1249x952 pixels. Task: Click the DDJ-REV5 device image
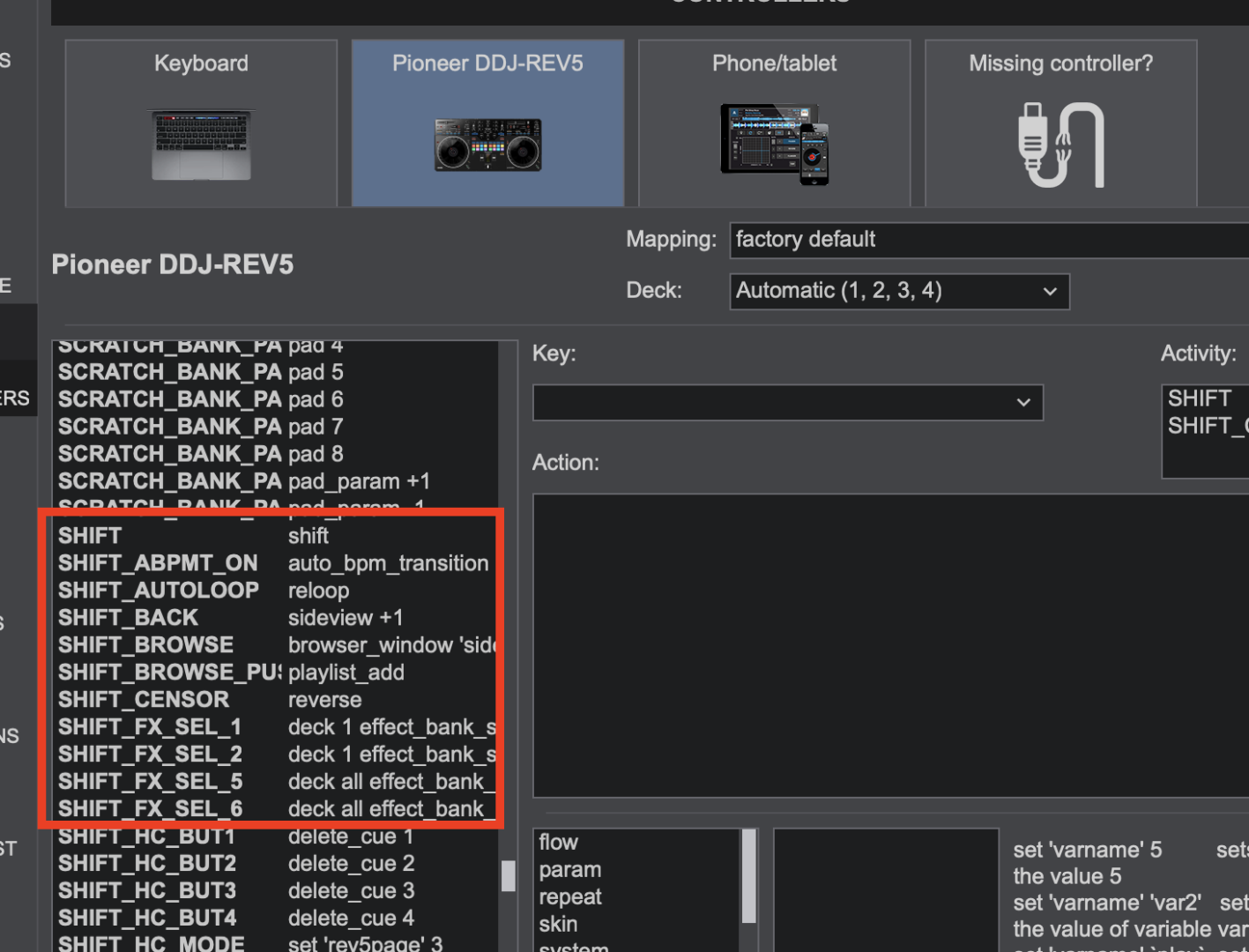[x=487, y=145]
